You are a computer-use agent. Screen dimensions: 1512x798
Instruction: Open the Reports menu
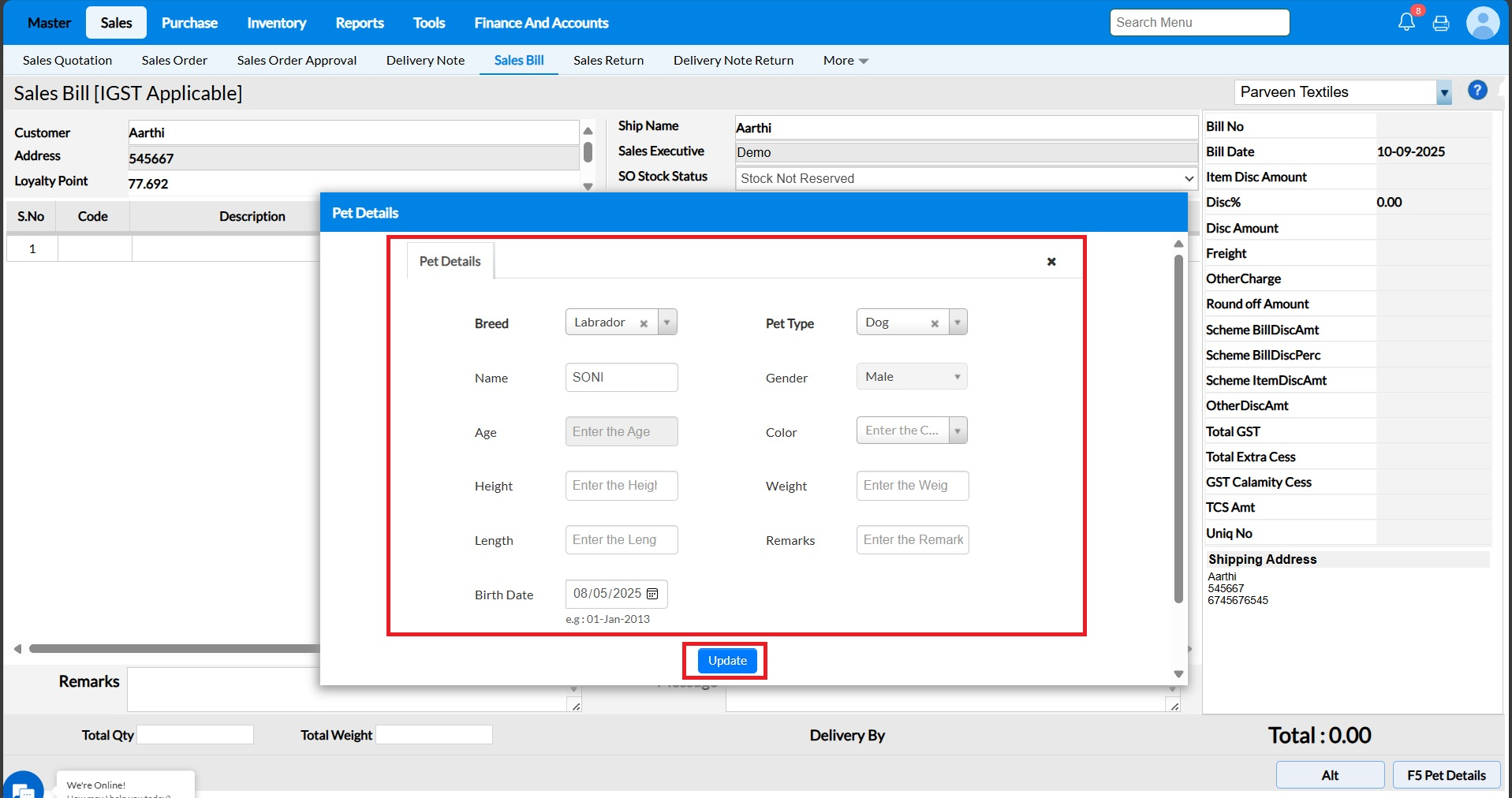[x=360, y=23]
